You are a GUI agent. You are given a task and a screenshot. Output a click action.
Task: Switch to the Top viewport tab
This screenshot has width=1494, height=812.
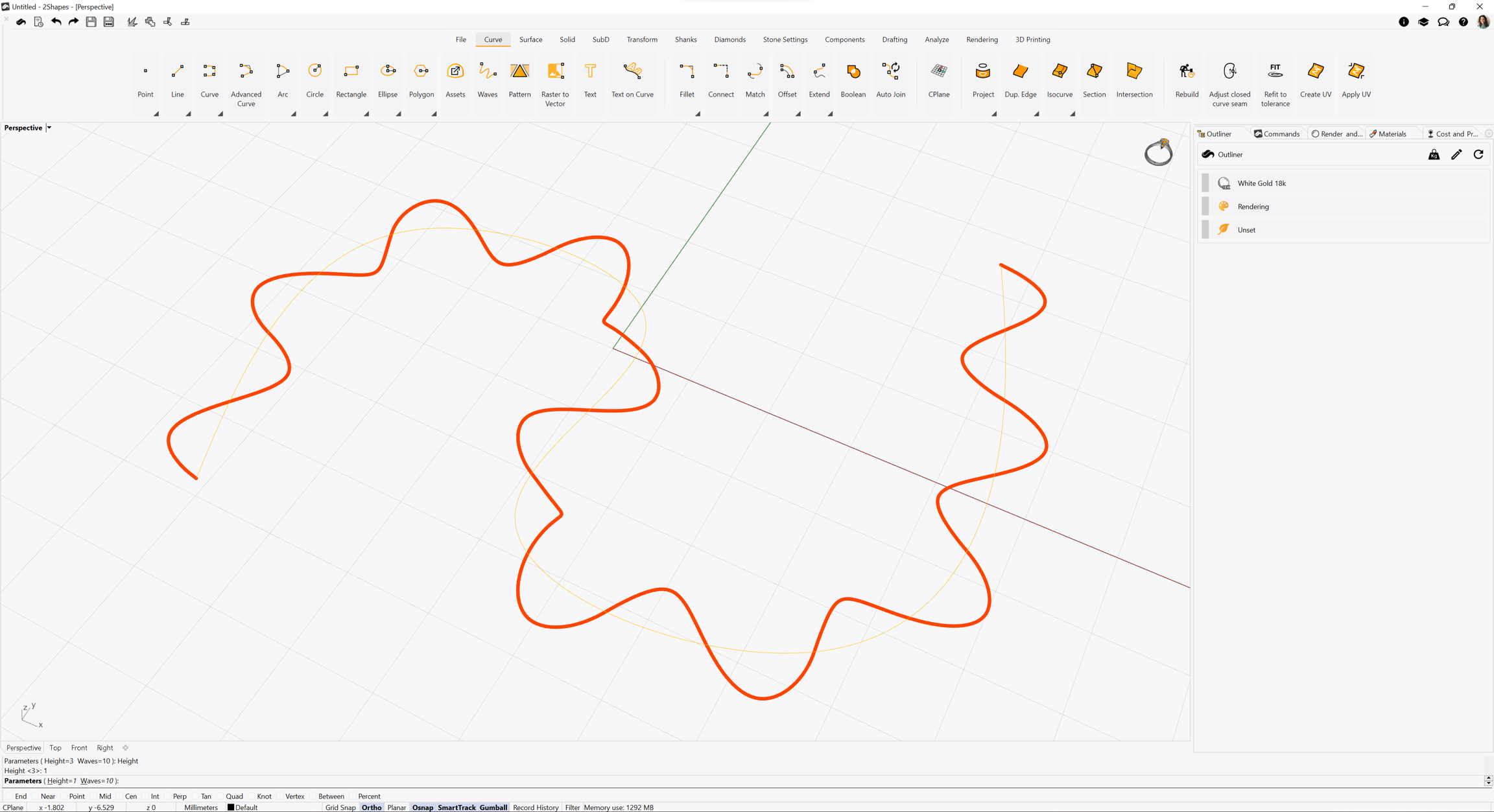coord(56,748)
